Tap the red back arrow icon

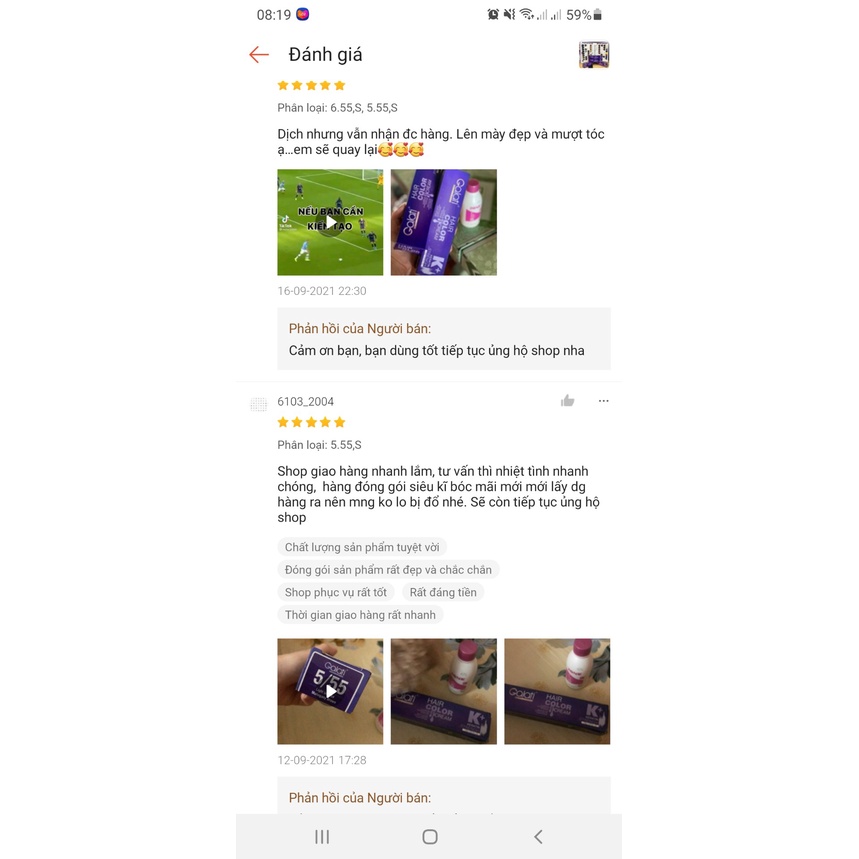pos(259,54)
